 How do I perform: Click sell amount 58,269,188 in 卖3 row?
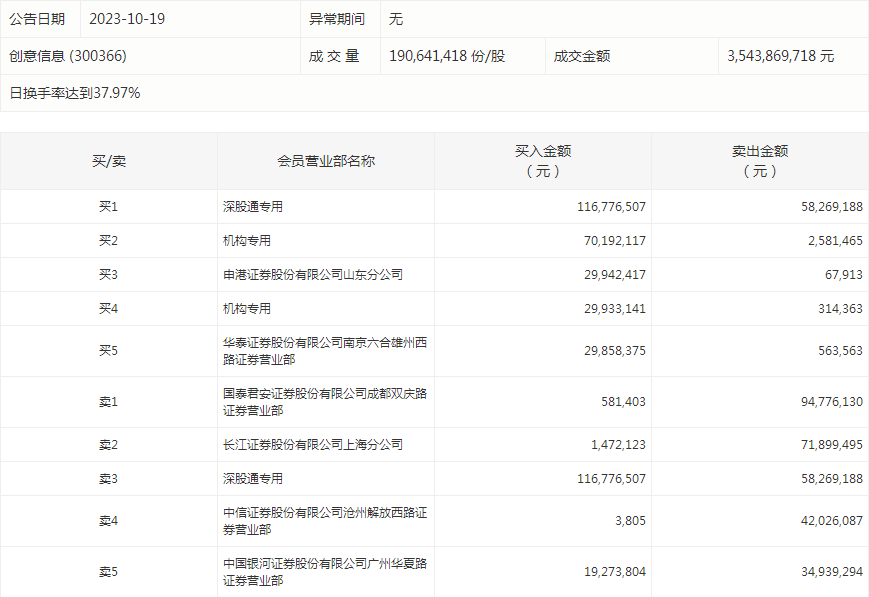pos(832,479)
